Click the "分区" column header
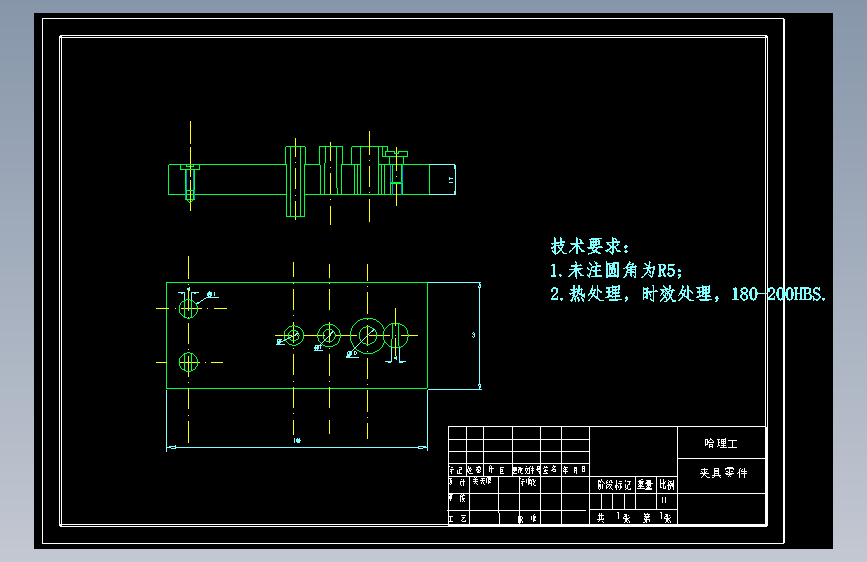 pos(497,470)
